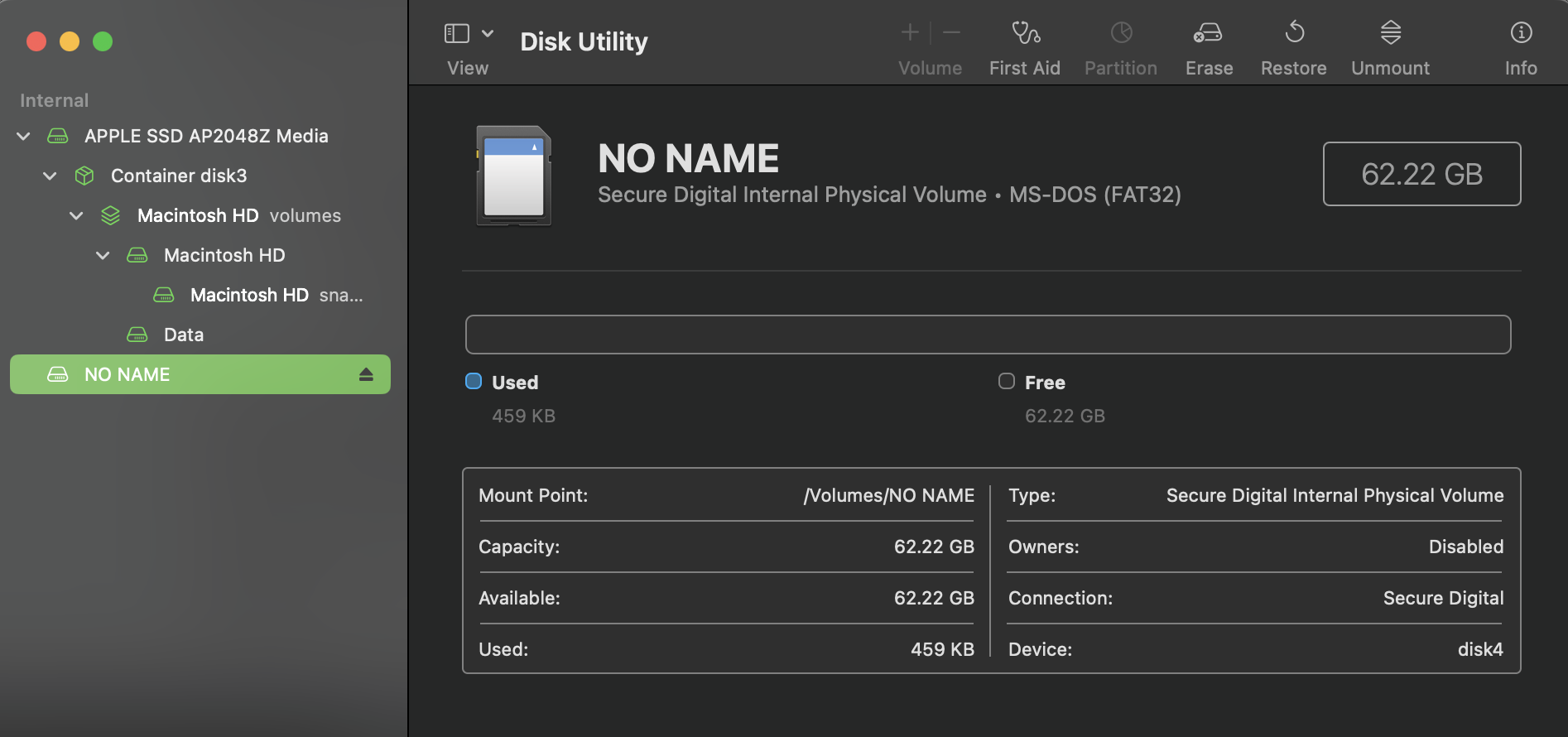
Task: Toggle the sidebar View button
Action: (x=457, y=34)
